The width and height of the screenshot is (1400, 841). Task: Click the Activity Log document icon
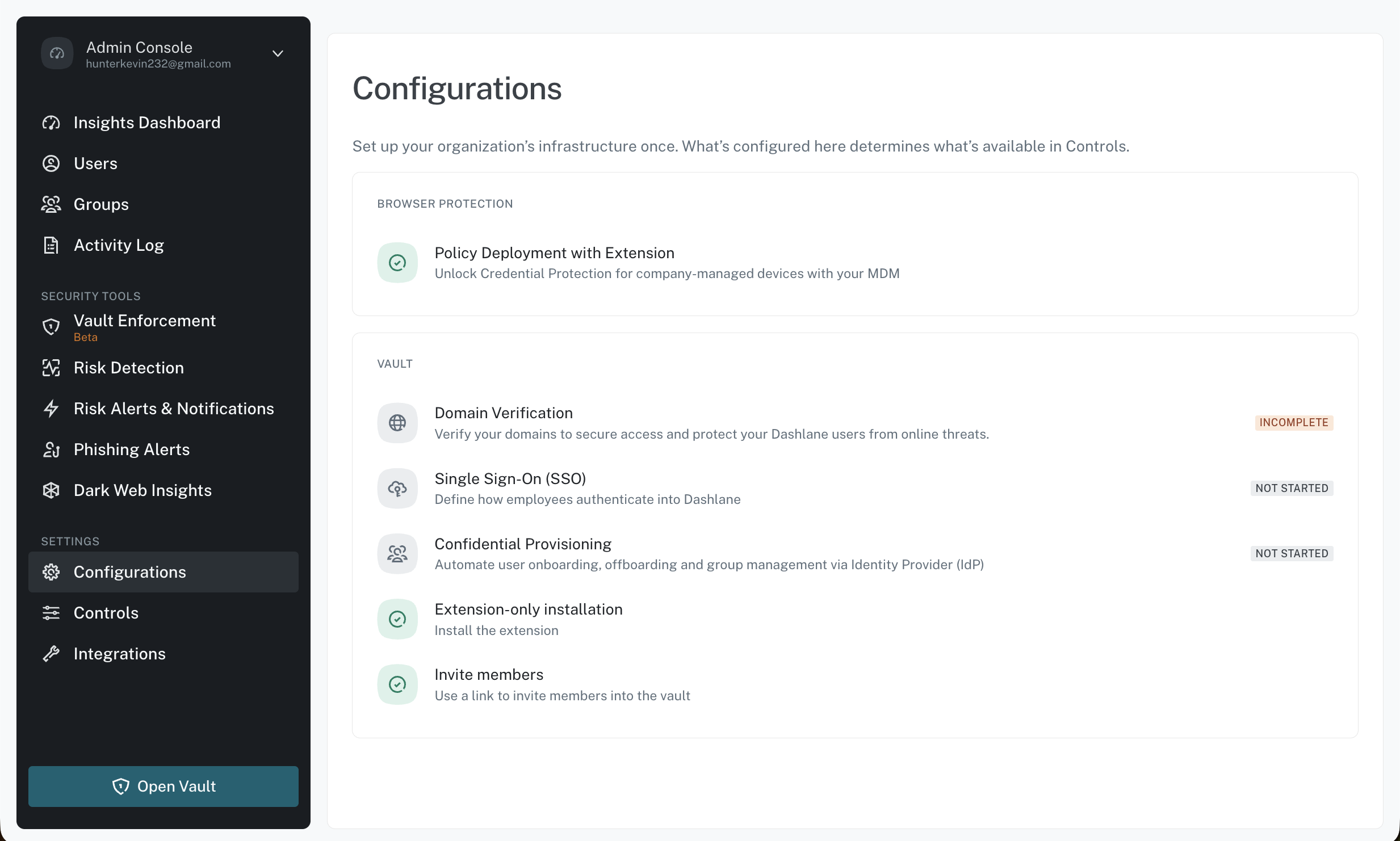51,245
